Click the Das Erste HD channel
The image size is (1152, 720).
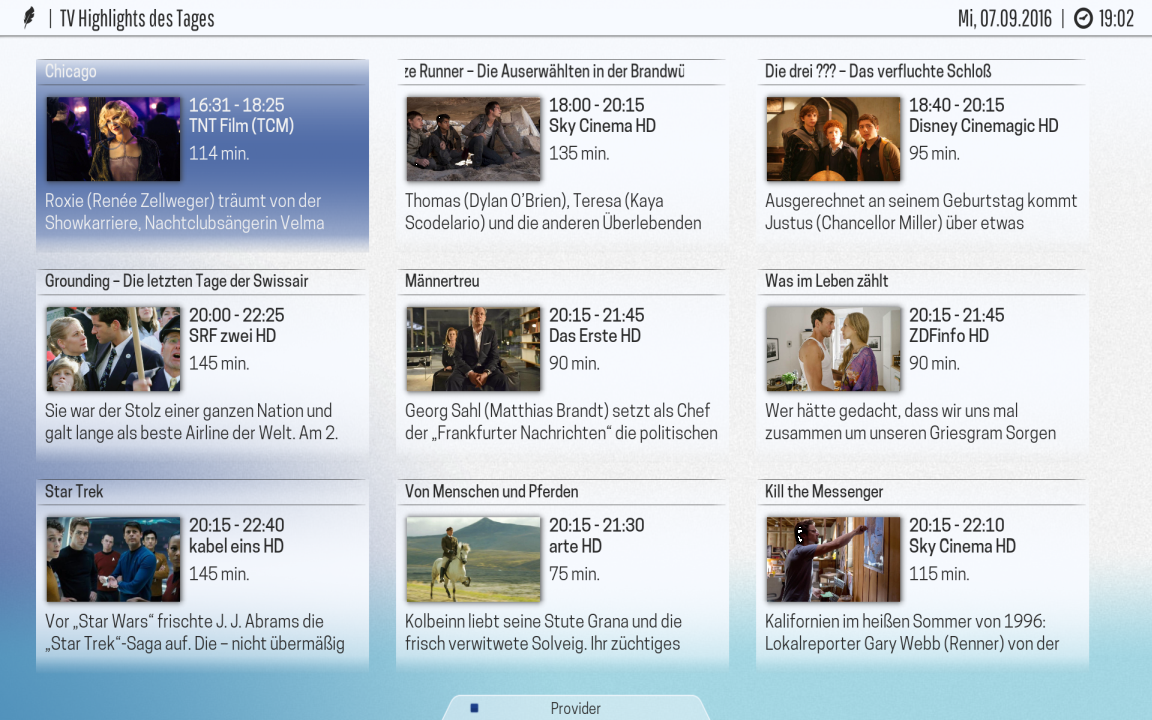594,336
